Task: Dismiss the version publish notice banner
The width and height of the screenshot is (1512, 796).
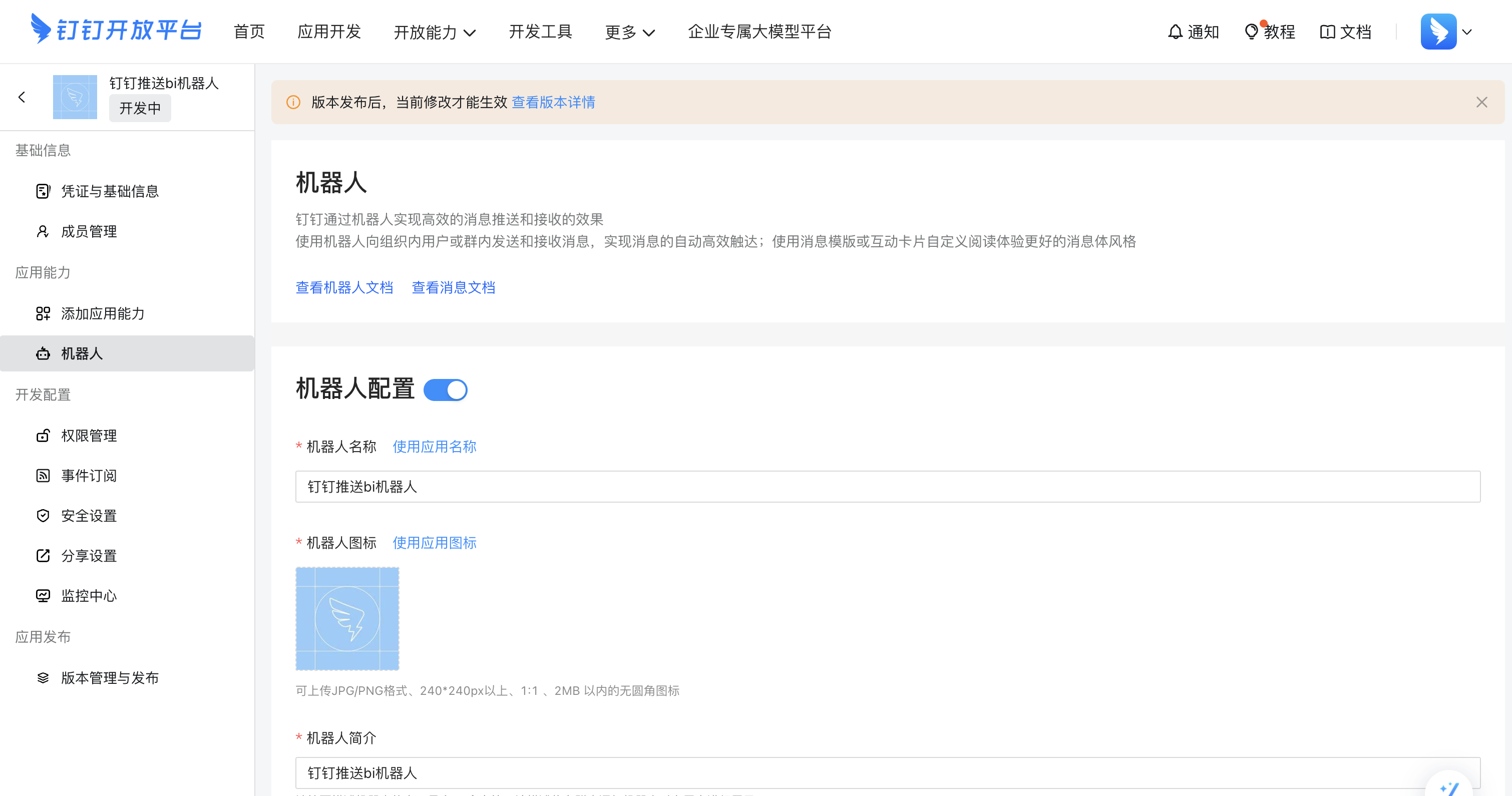Action: pyautogui.click(x=1481, y=102)
